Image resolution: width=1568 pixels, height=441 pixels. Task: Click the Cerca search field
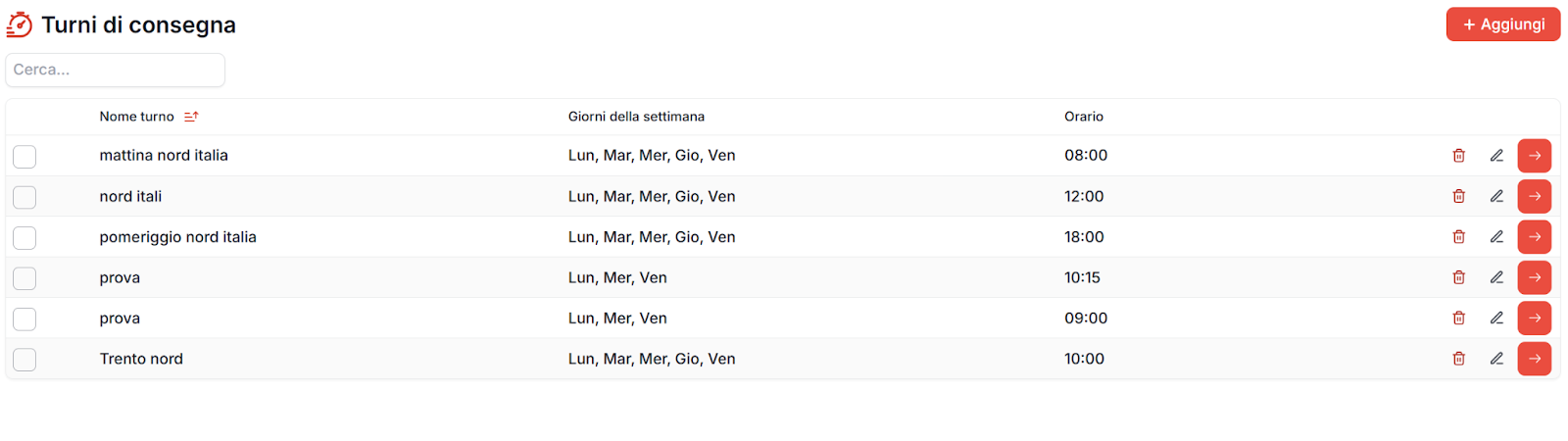[x=115, y=70]
